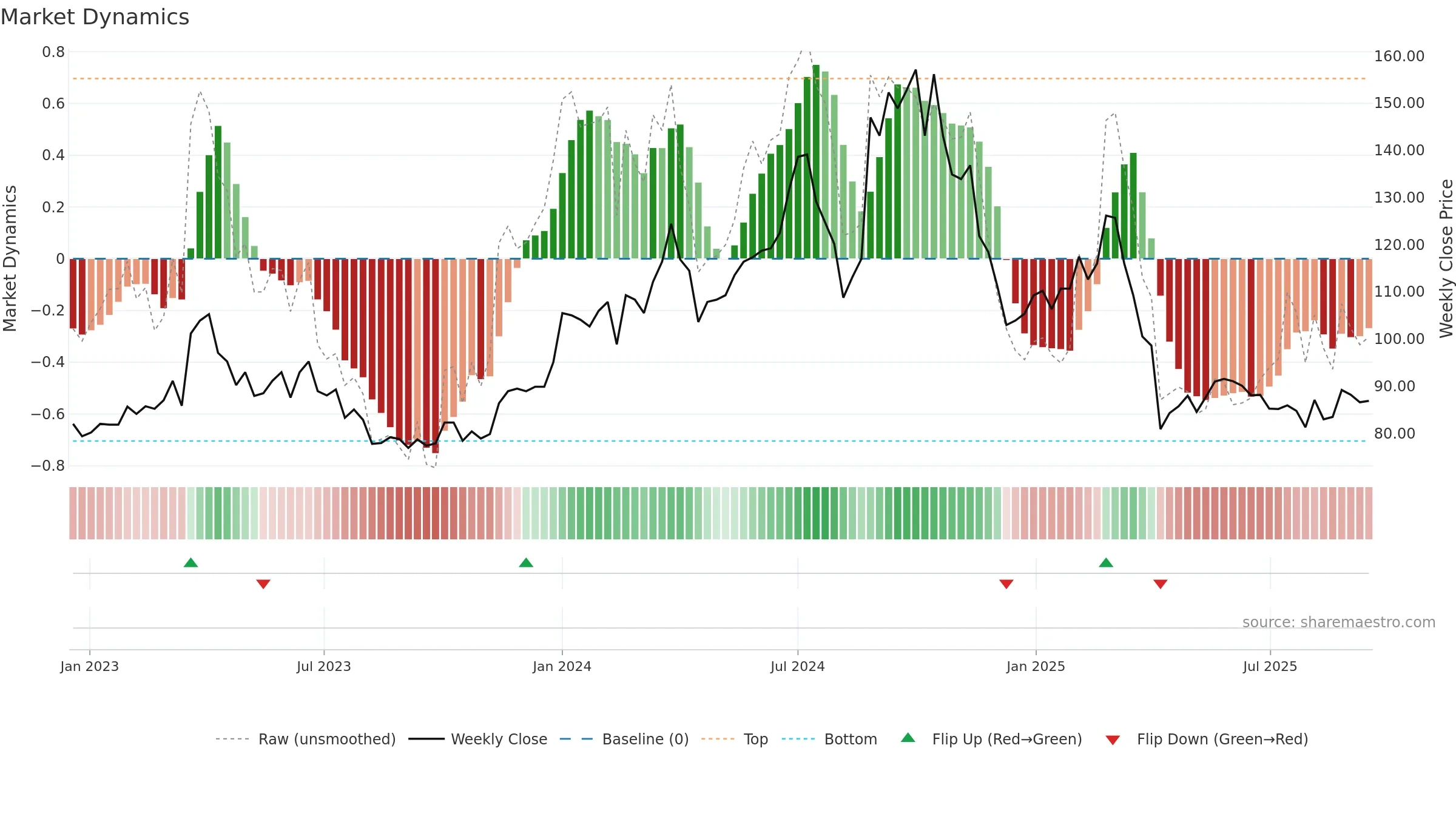Click the Market Dynamics vertical axis title
This screenshot has width=1456, height=819.
pos(10,258)
